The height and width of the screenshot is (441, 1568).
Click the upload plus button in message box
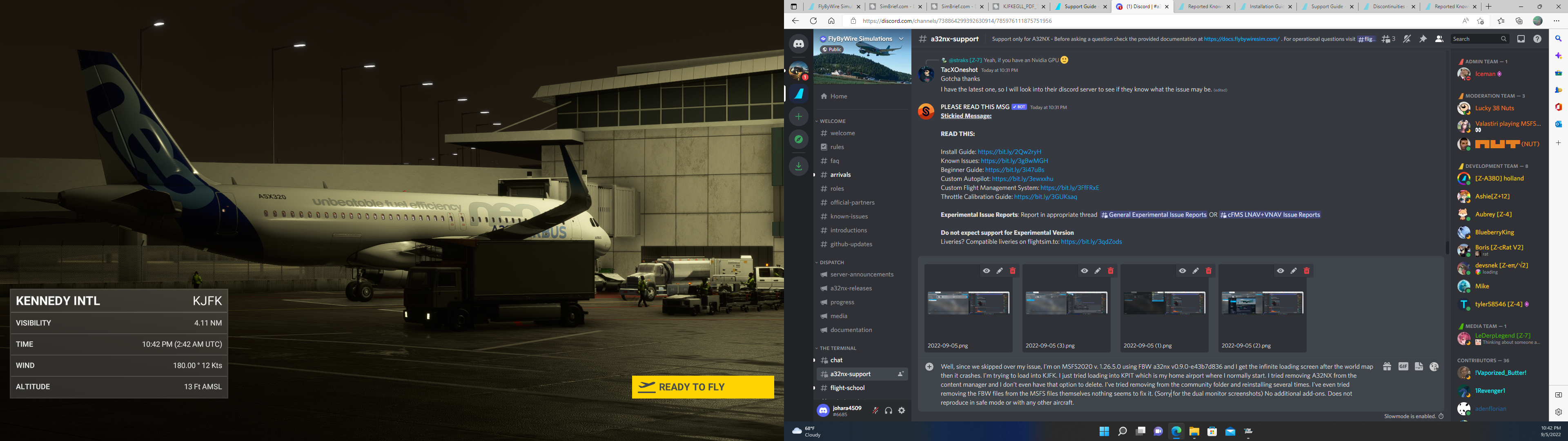point(929,367)
